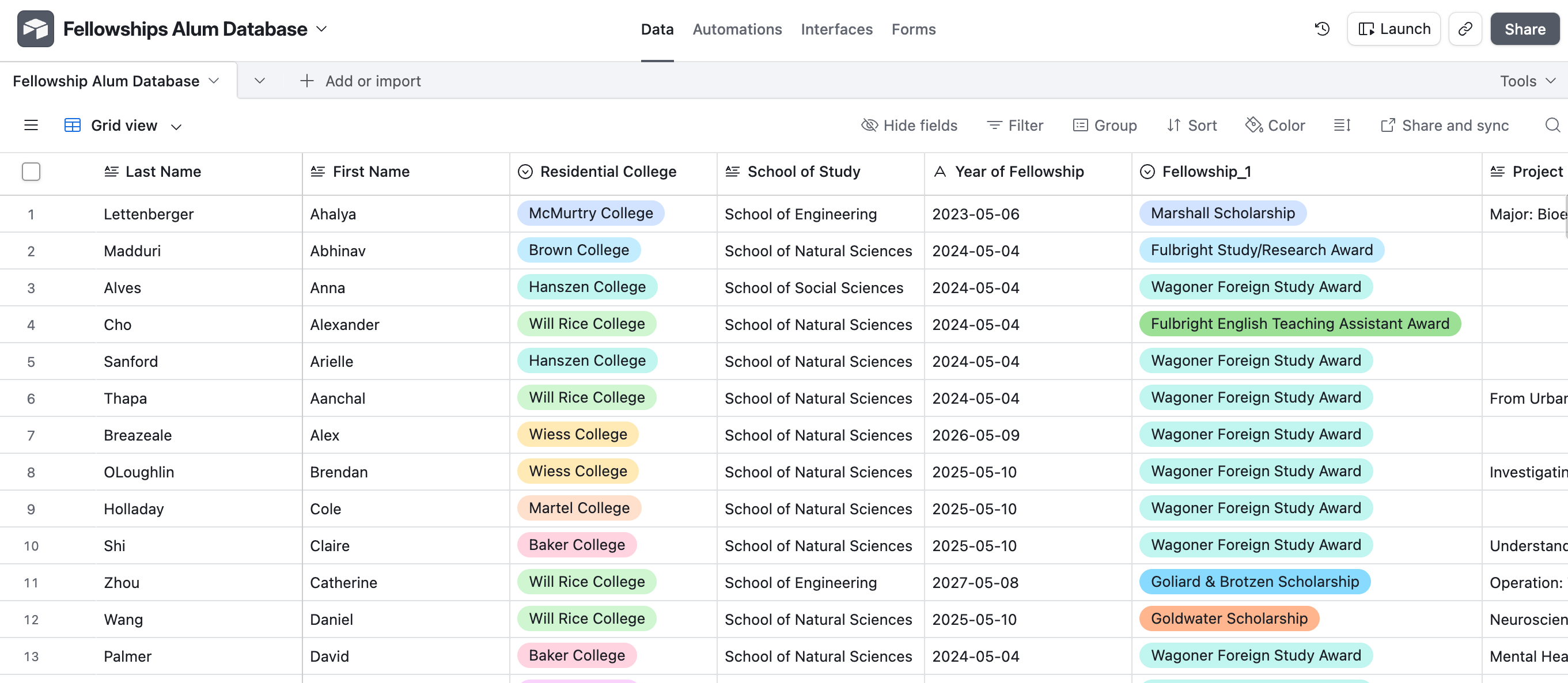
Task: Select the Marshall Scholarship tag
Action: (1223, 213)
